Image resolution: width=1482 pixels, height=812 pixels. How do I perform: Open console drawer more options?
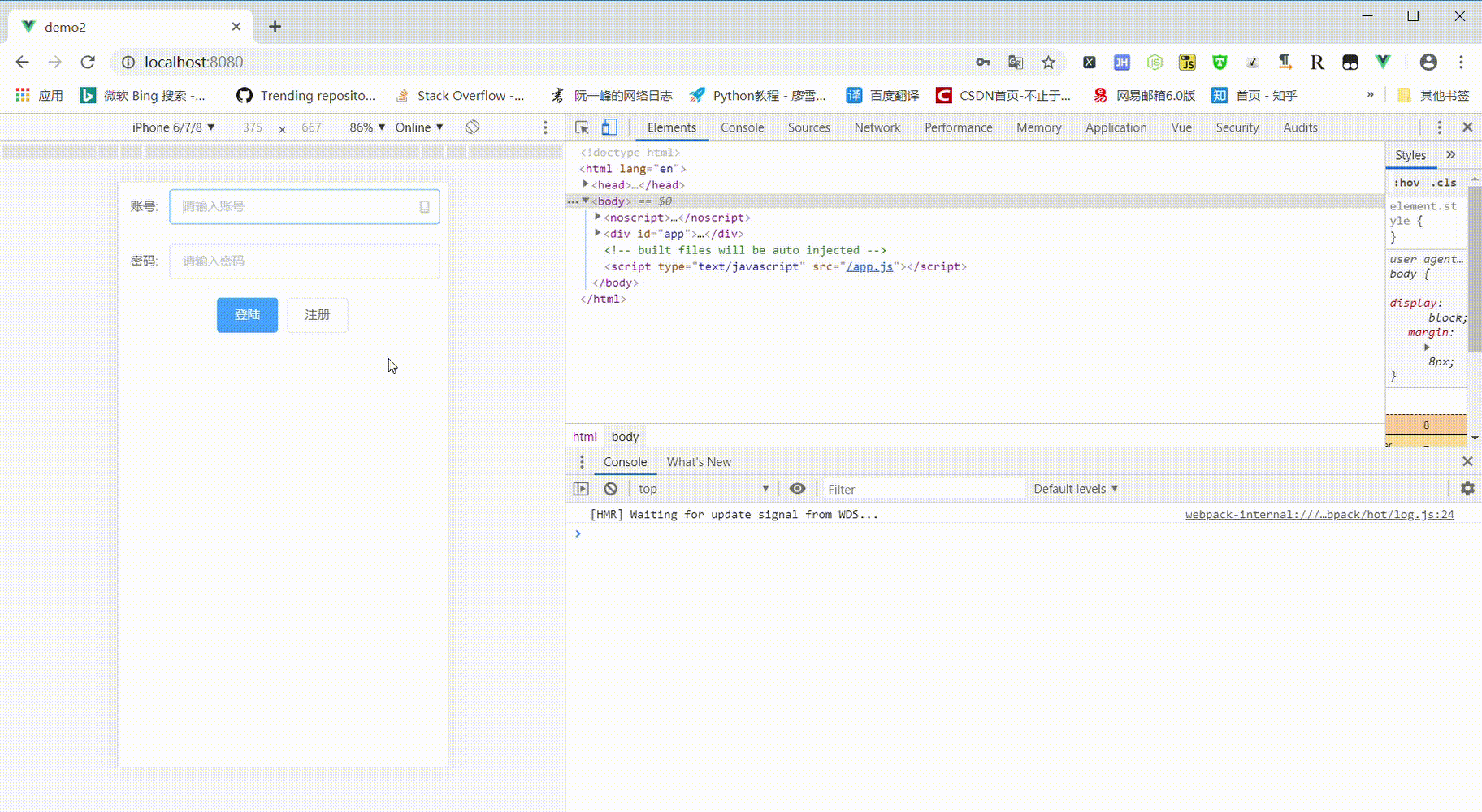coord(581,462)
